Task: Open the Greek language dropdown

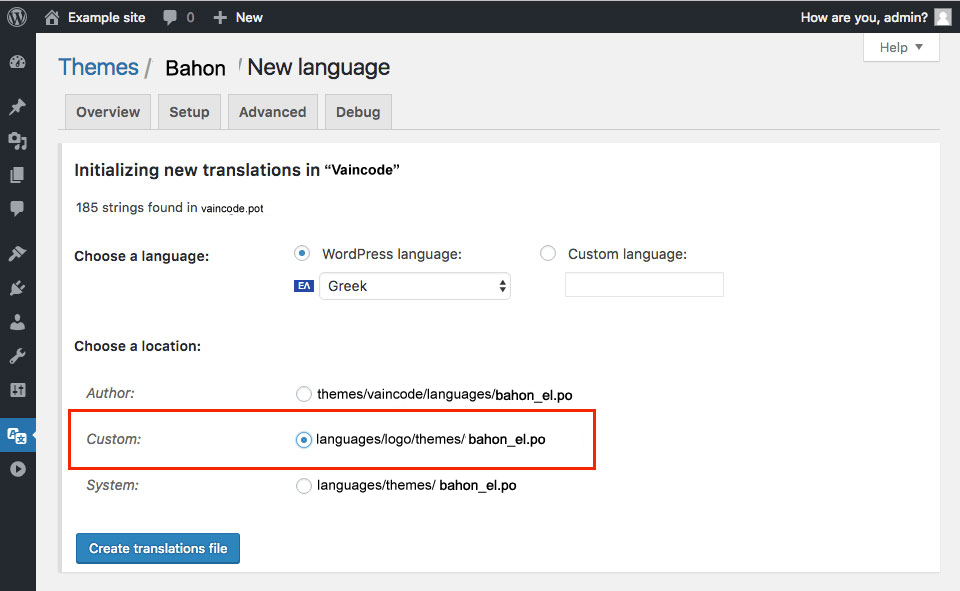Action: 414,286
